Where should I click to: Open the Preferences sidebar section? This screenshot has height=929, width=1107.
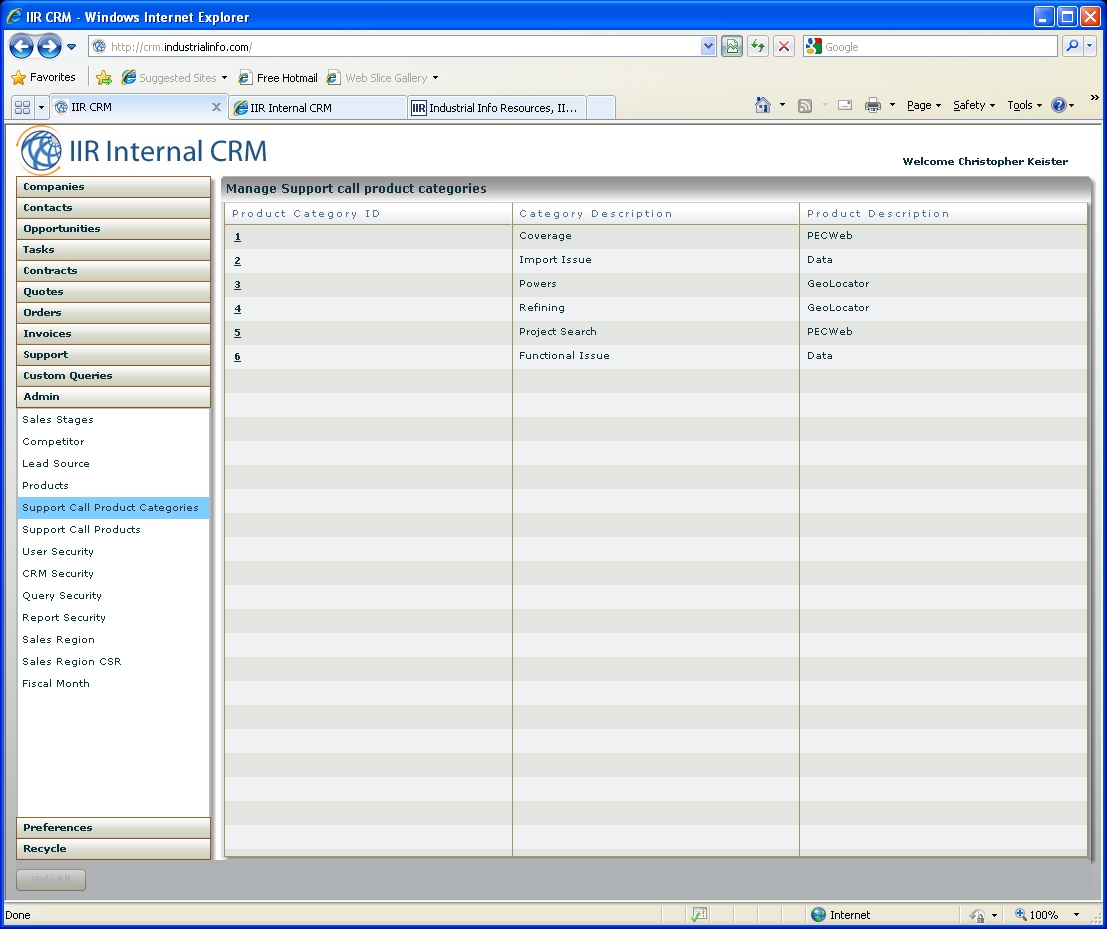coord(113,828)
